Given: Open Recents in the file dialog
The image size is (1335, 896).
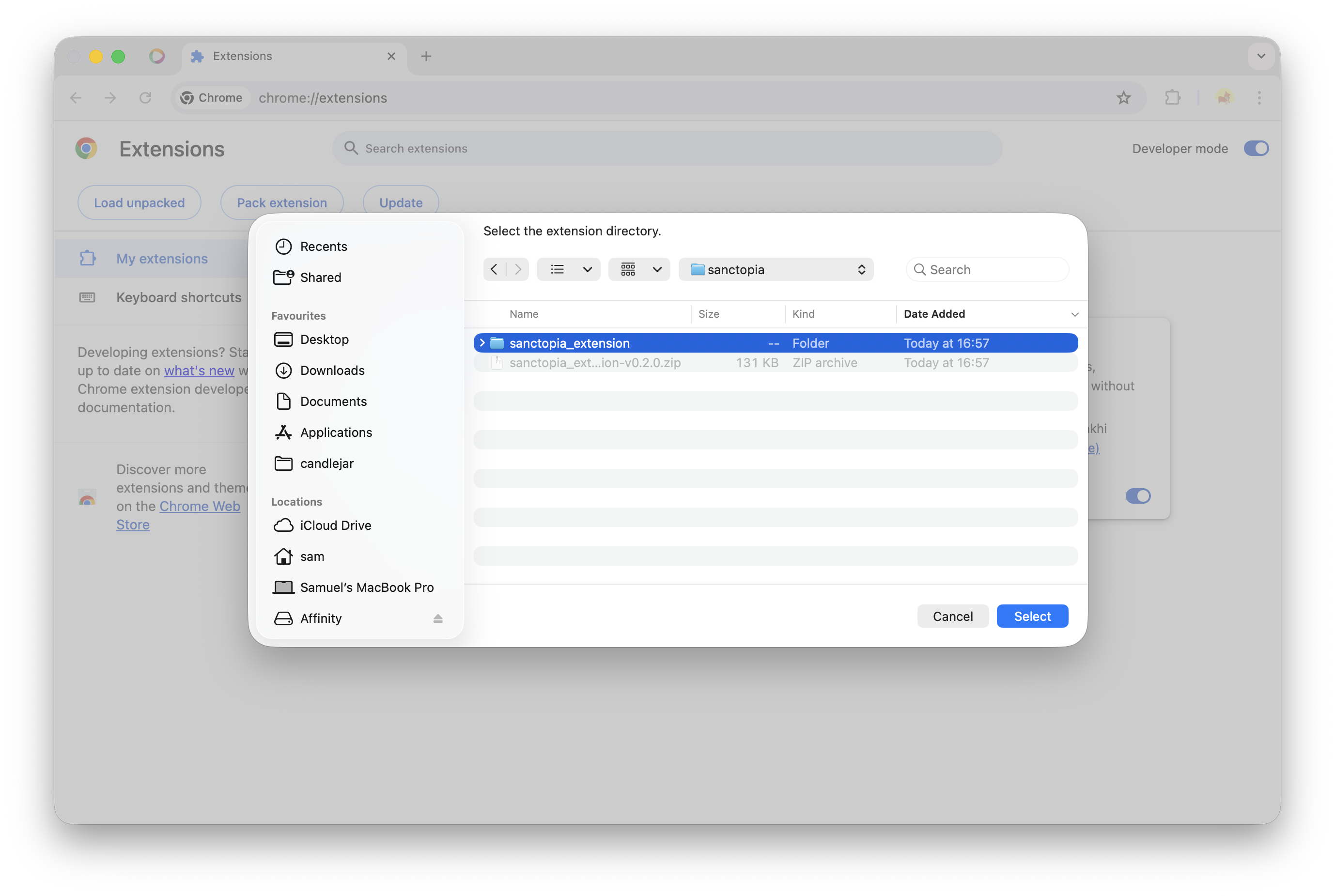Looking at the screenshot, I should (324, 247).
